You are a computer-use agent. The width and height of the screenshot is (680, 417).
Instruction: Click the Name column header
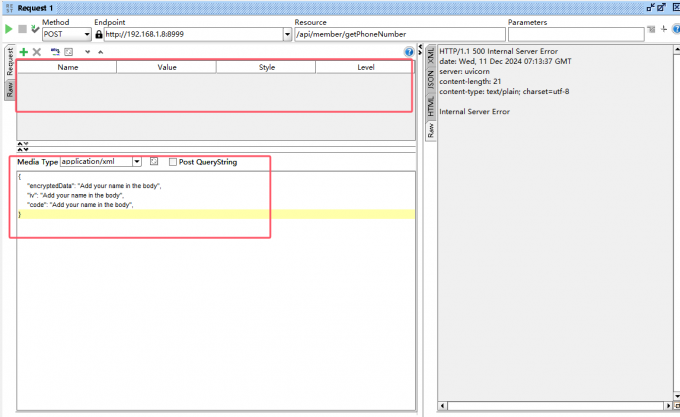coord(67,67)
